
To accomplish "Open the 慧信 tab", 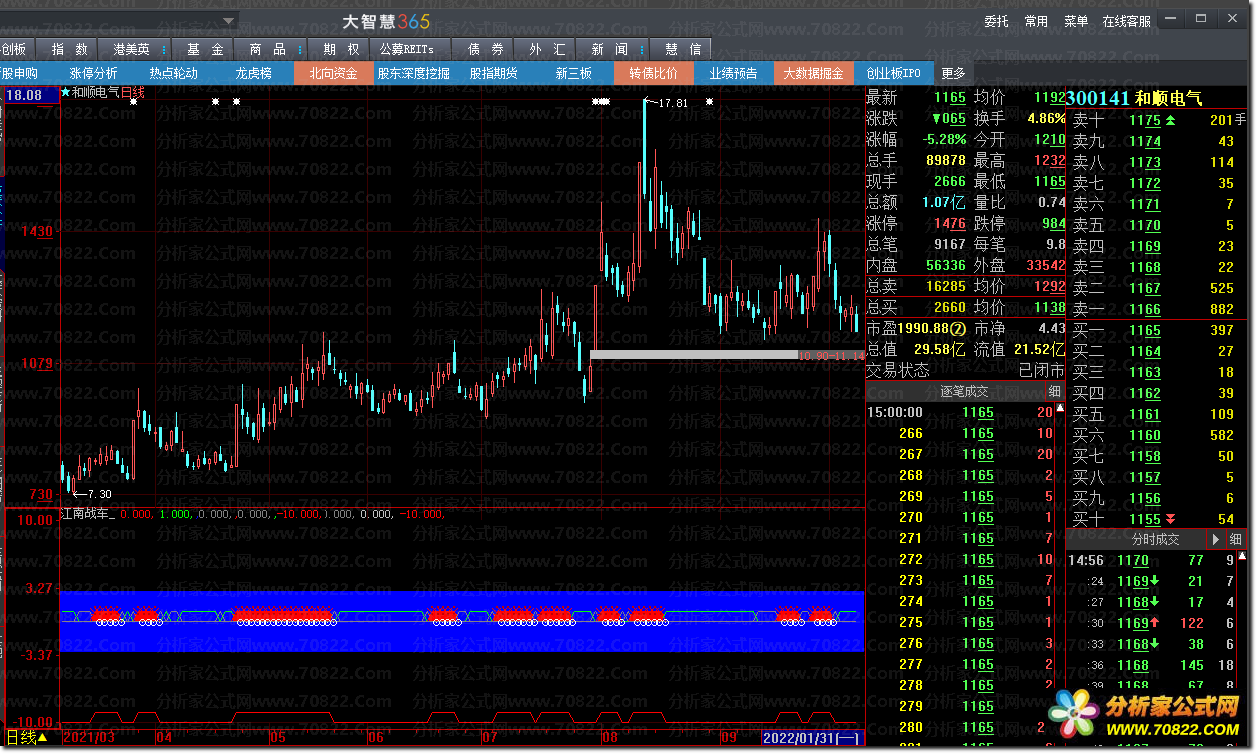I will pyautogui.click(x=683, y=49).
